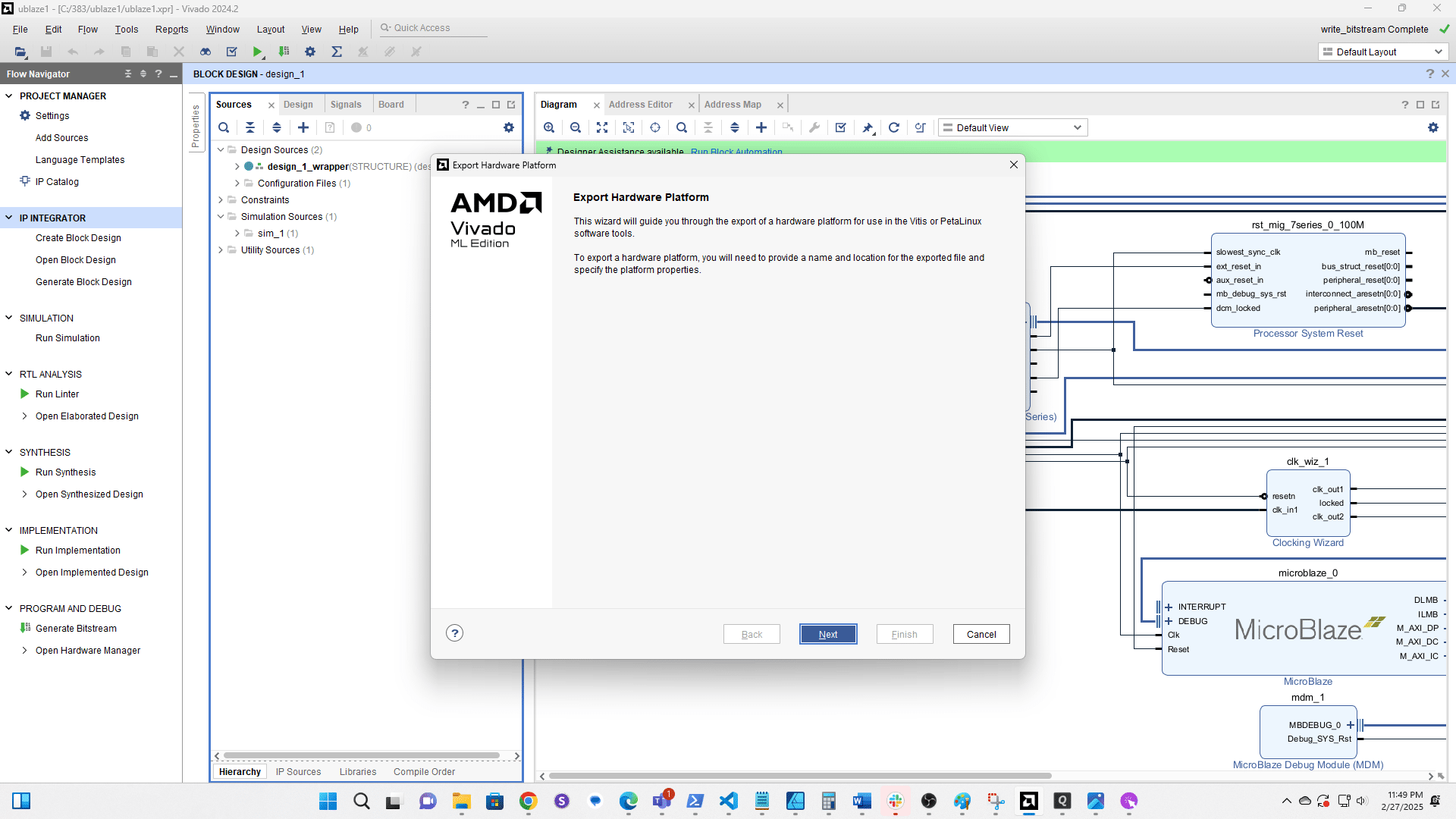Click the Sources panel search icon
Screen dimensions: 1456x819
click(224, 127)
